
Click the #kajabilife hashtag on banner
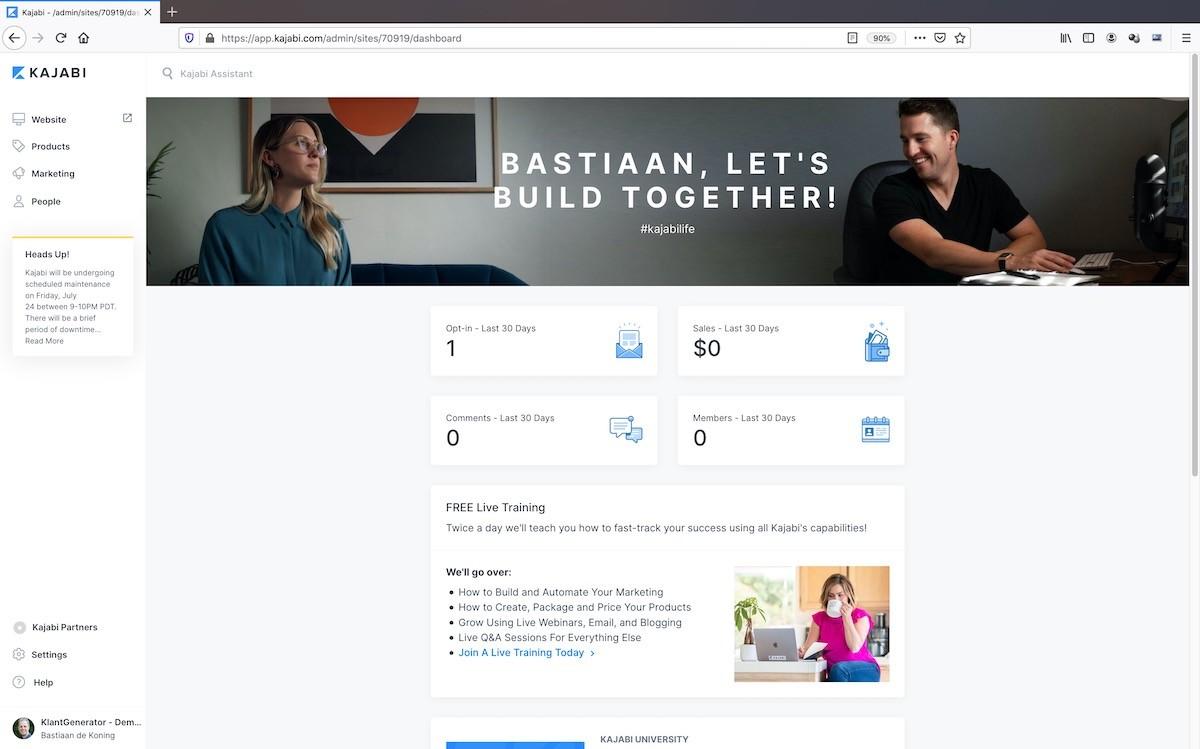667,229
